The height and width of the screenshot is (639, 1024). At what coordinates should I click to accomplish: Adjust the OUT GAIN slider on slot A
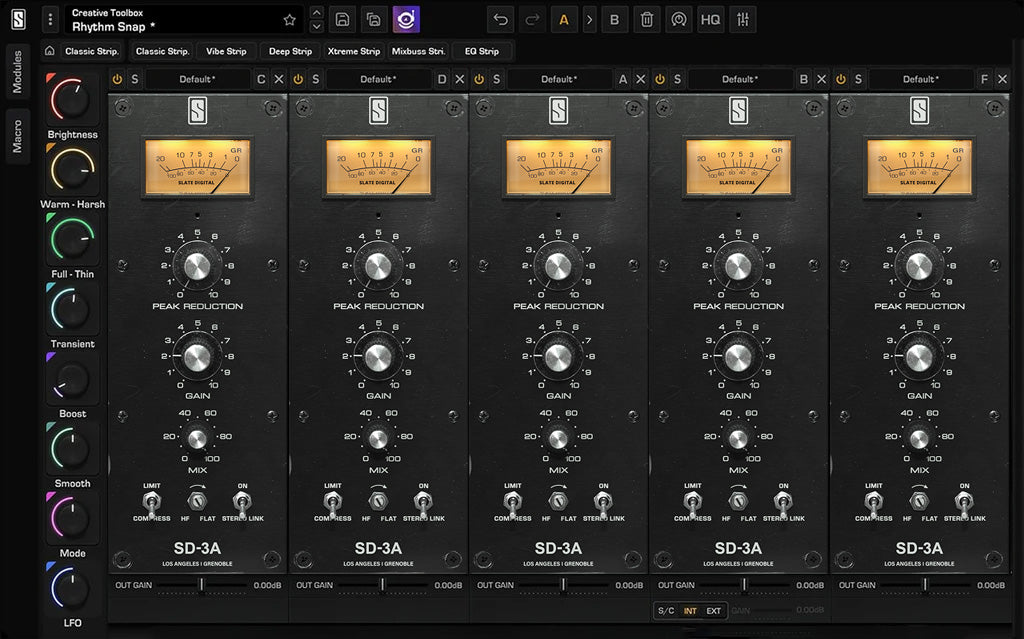click(x=563, y=585)
